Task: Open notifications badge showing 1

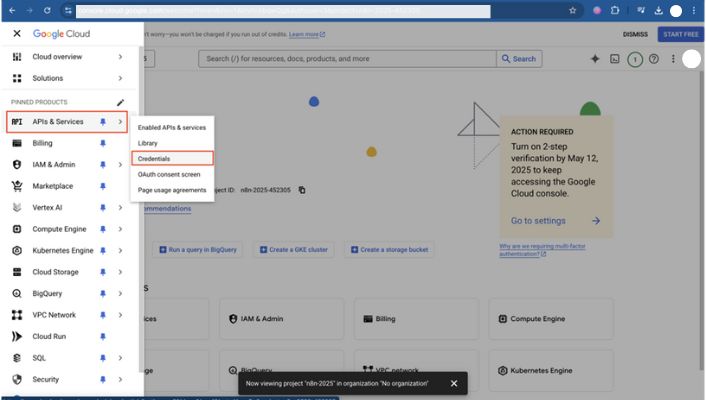Action: click(635, 59)
